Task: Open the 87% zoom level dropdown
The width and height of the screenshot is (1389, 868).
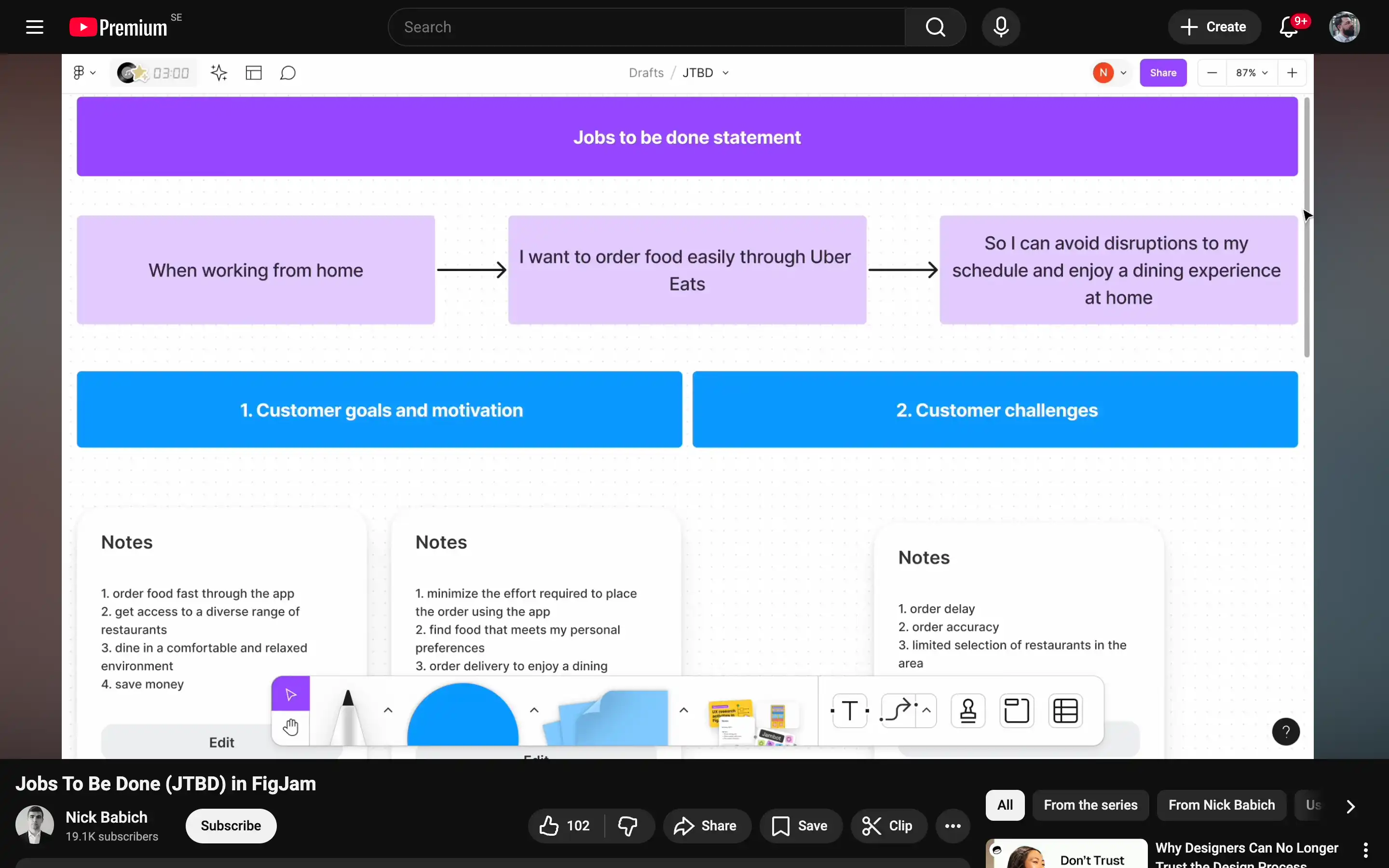Action: click(x=1252, y=73)
